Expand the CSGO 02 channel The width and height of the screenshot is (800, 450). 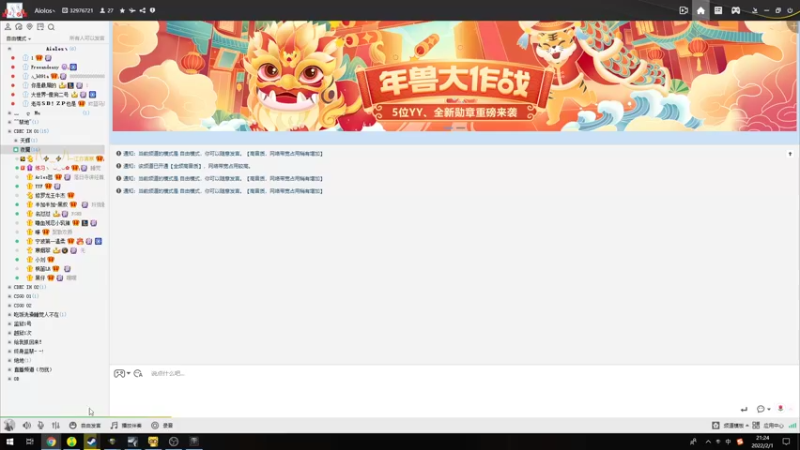9,306
